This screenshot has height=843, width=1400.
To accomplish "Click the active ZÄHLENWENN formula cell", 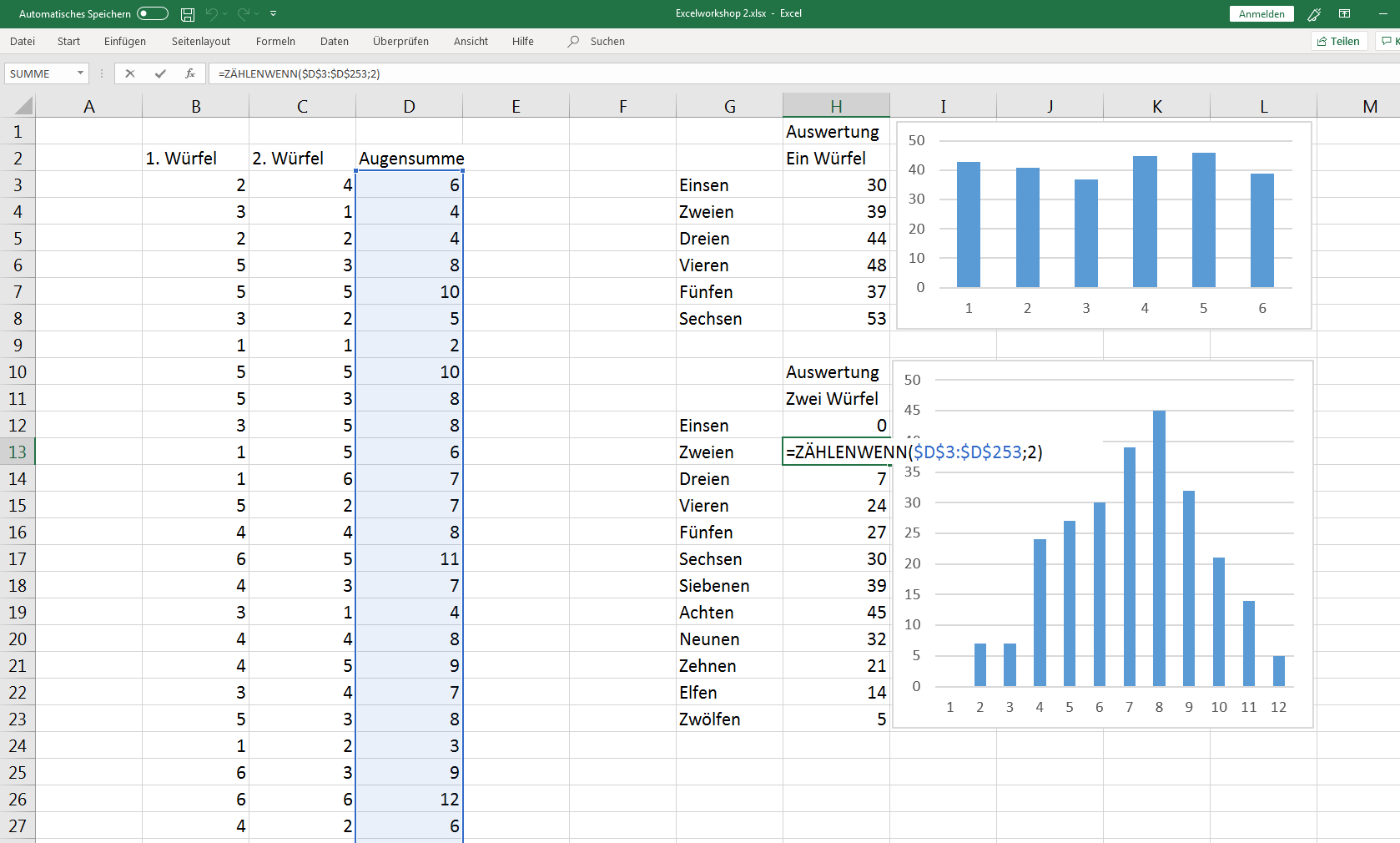I will (x=836, y=452).
